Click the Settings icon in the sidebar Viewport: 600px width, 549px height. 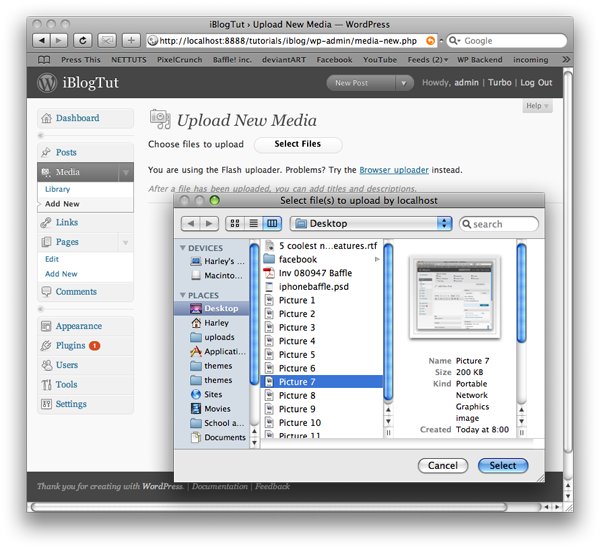[x=46, y=404]
